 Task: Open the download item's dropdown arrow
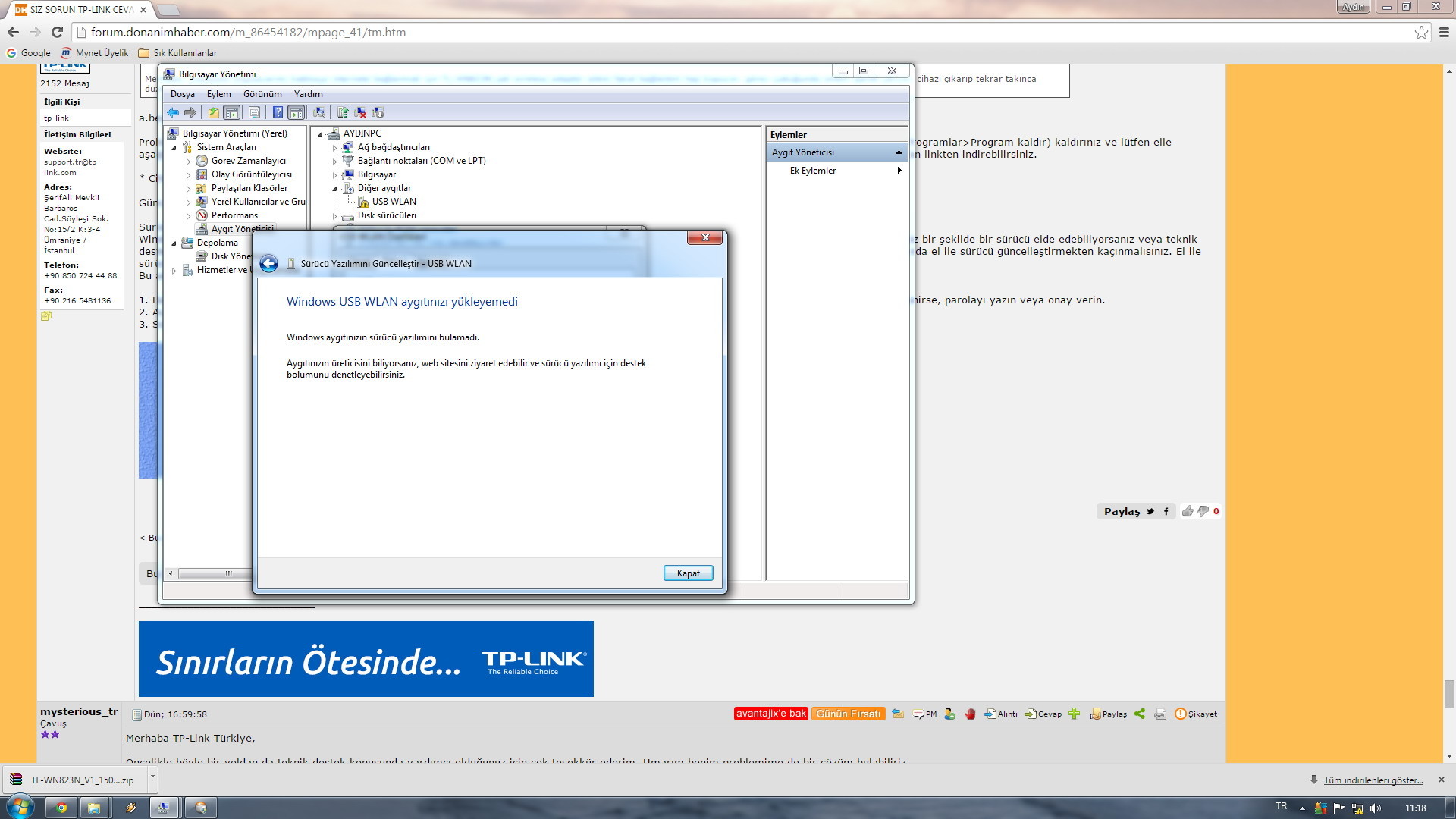[152, 777]
